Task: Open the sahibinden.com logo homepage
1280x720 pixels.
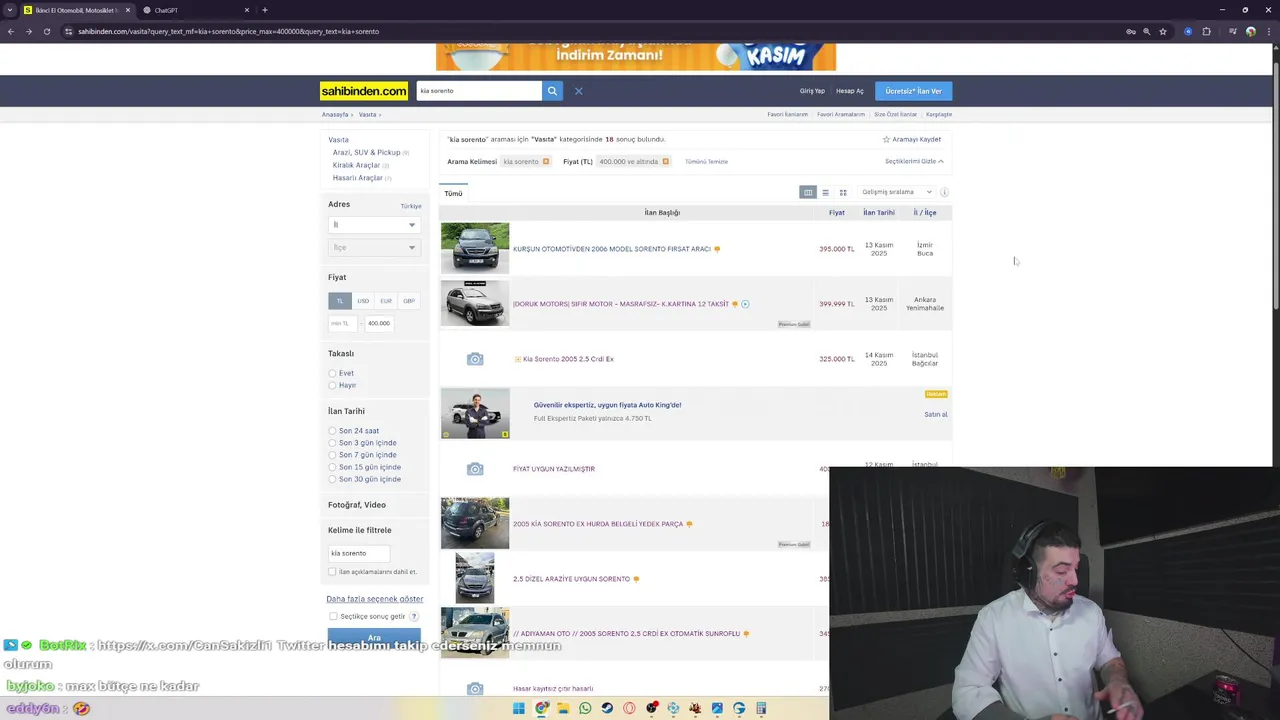Action: point(364,91)
